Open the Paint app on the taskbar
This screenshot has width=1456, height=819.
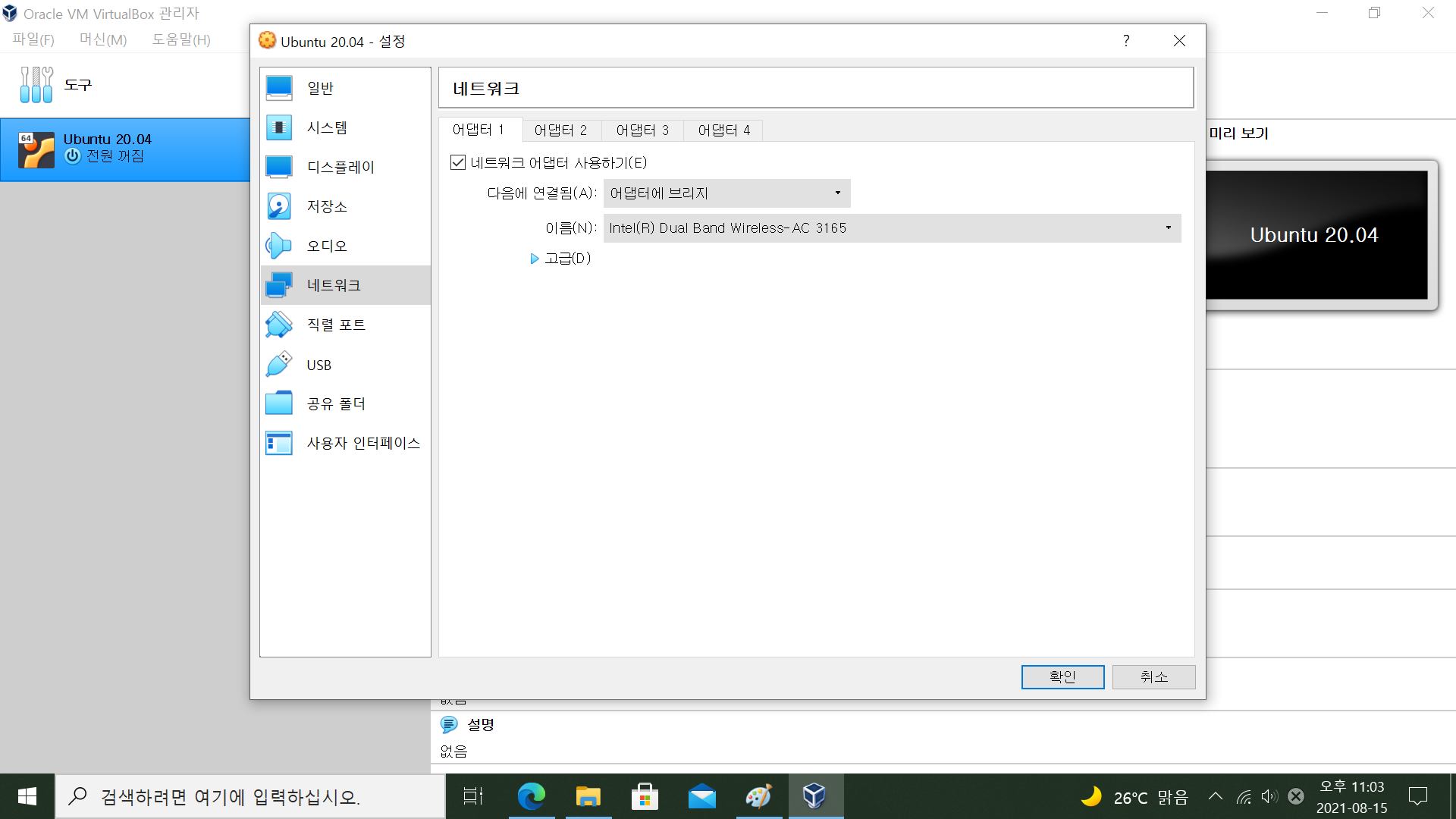[758, 796]
